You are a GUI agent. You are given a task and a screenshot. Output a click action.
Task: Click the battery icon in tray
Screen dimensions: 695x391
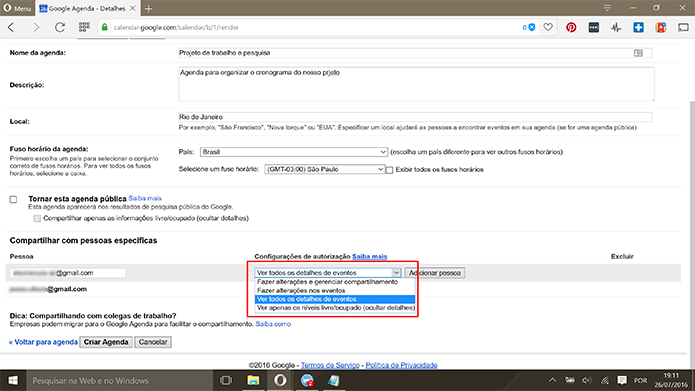[570, 380]
